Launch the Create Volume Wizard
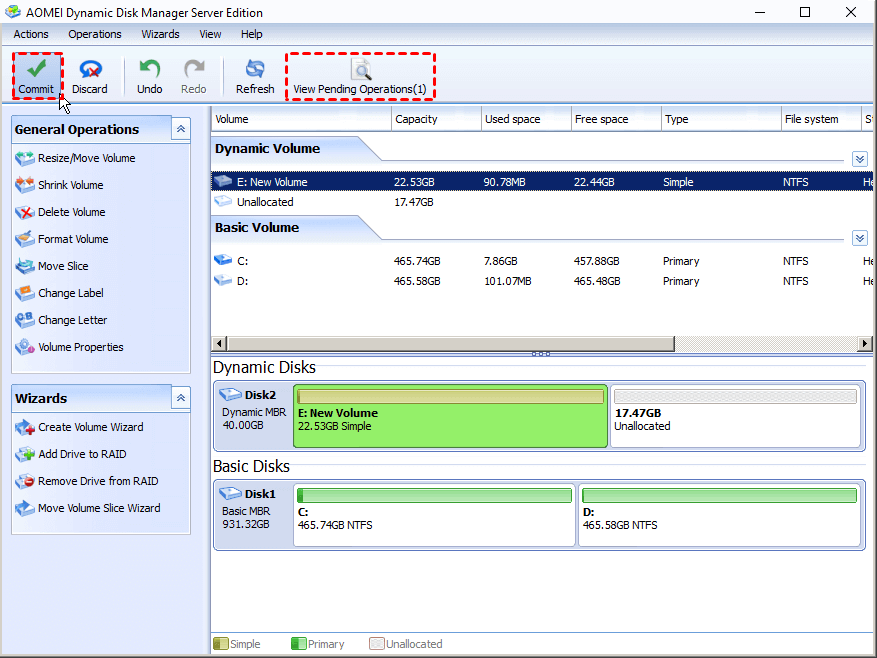This screenshot has width=877, height=658. [x=90, y=427]
